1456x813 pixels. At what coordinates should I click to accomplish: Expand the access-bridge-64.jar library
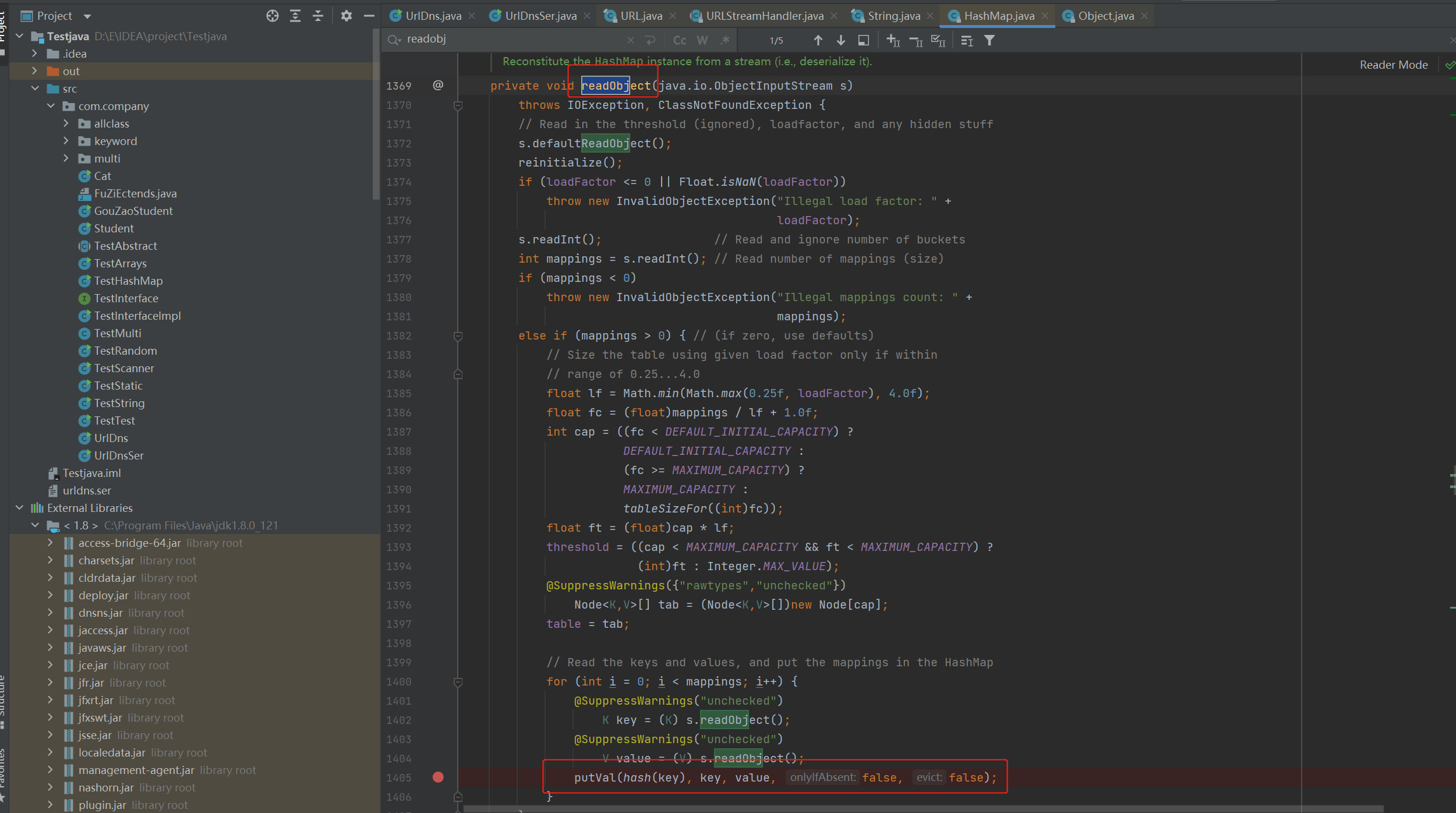click(50, 542)
